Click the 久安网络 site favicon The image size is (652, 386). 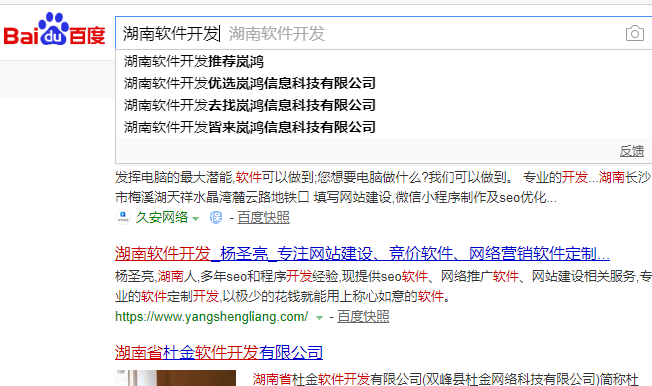pos(123,217)
